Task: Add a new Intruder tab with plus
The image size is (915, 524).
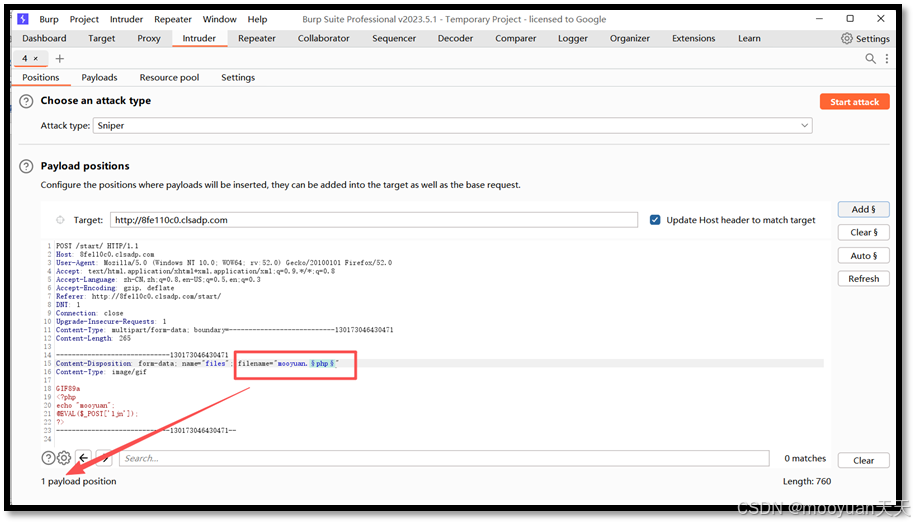Action: pyautogui.click(x=60, y=58)
